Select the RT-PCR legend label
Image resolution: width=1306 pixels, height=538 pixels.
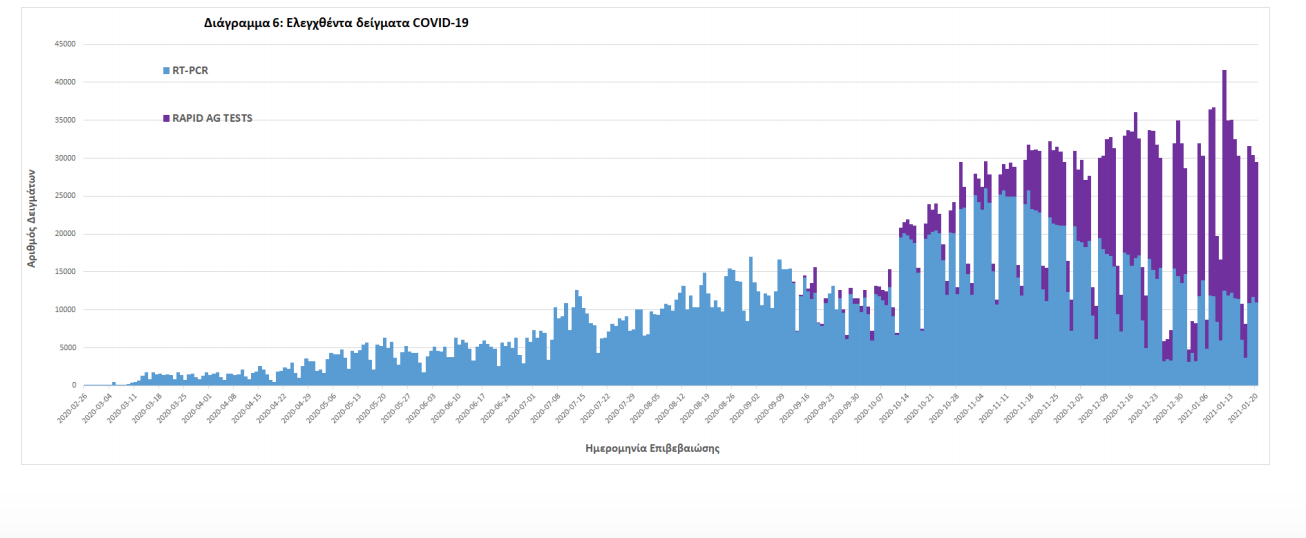(x=190, y=71)
